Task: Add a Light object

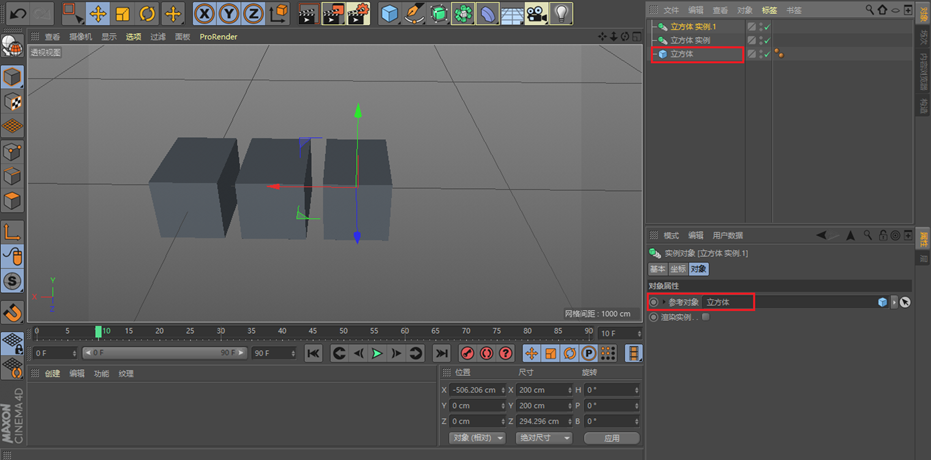Action: pyautogui.click(x=561, y=13)
